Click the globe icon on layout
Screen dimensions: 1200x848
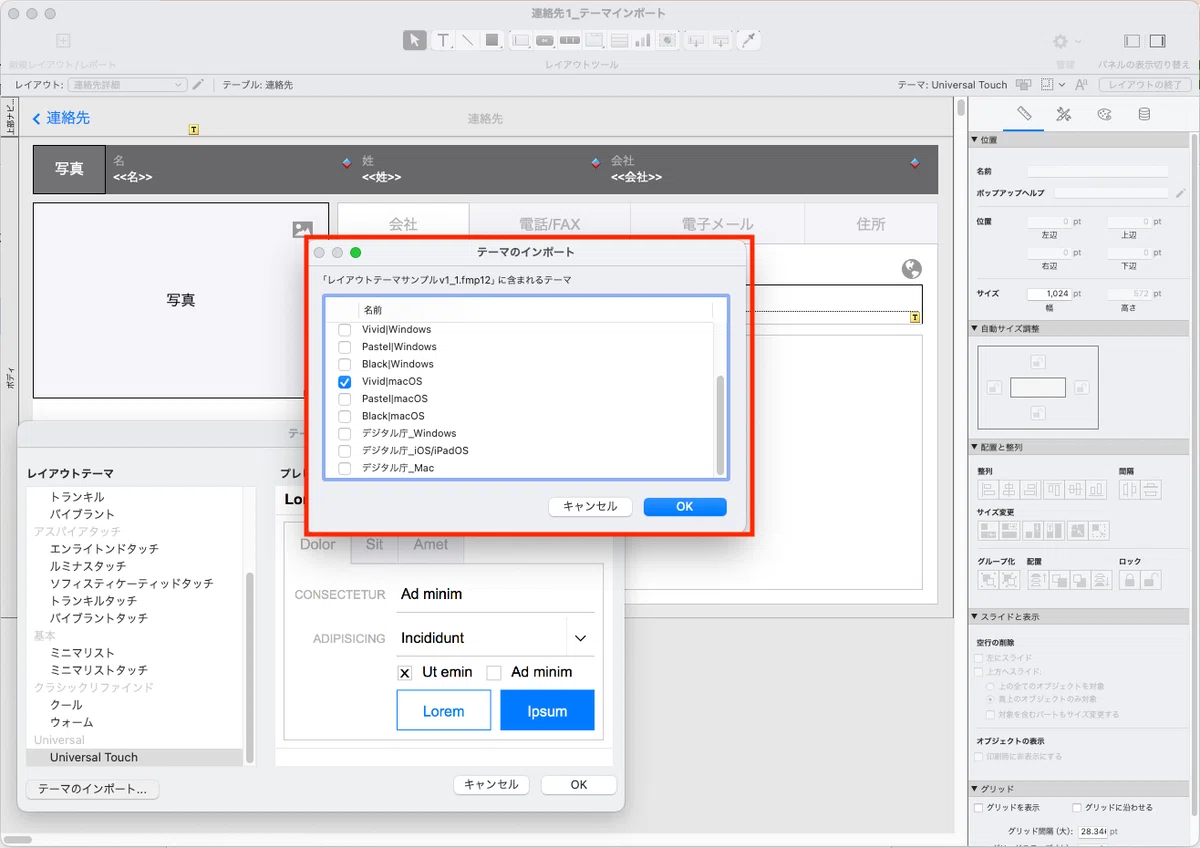click(x=911, y=268)
